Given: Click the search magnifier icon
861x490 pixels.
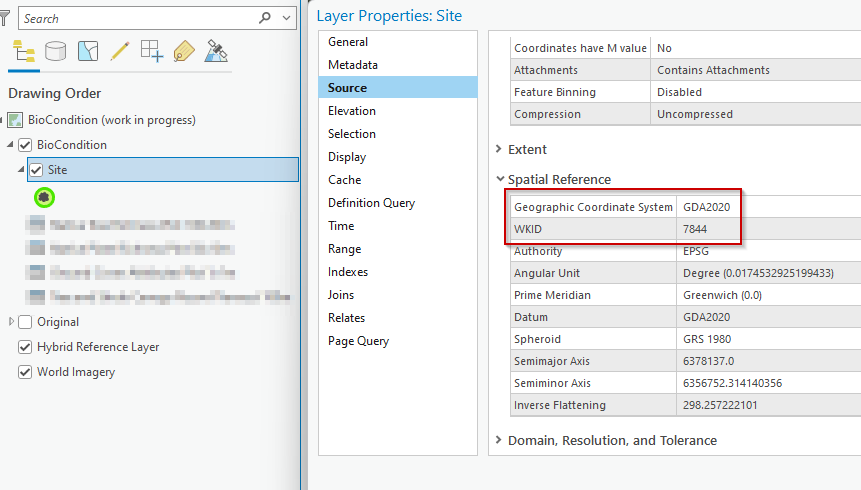Looking at the screenshot, I should click(265, 18).
